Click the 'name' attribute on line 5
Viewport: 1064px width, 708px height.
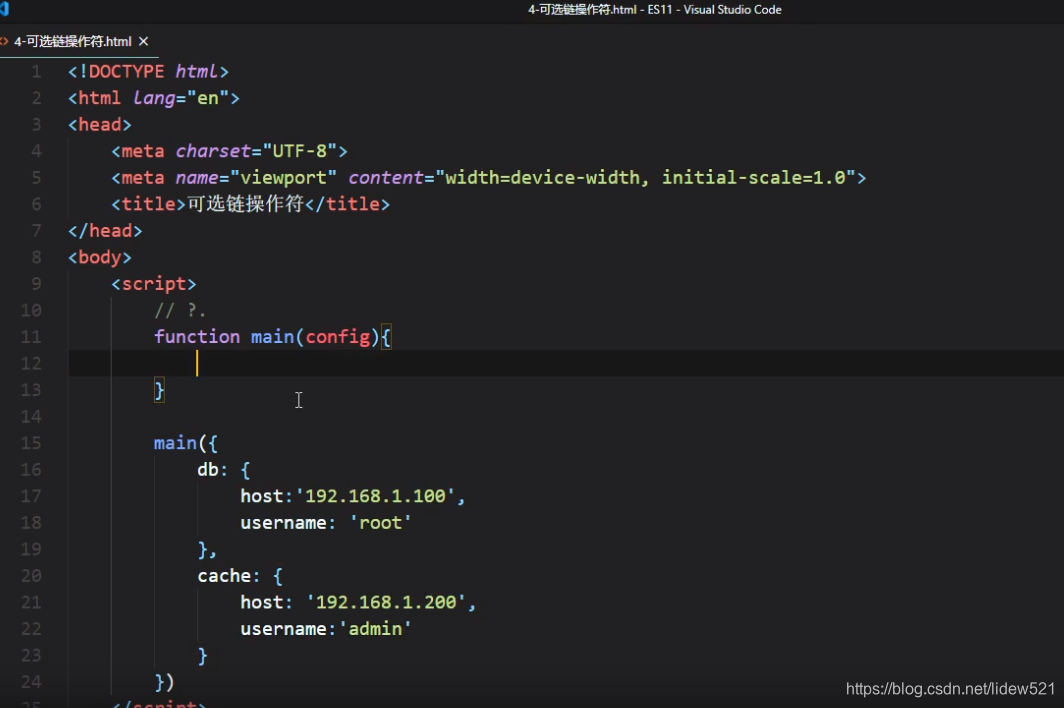(x=197, y=177)
